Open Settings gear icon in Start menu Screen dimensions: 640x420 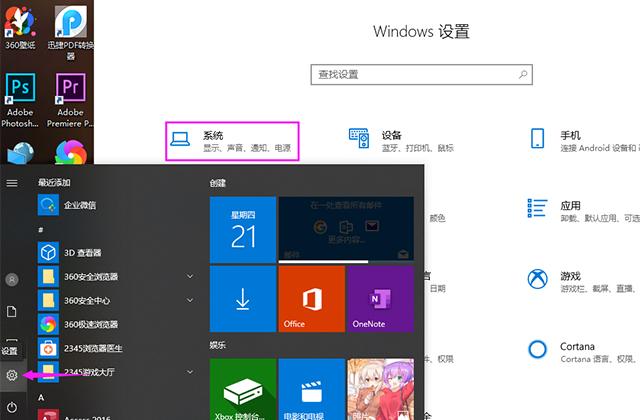[12, 375]
